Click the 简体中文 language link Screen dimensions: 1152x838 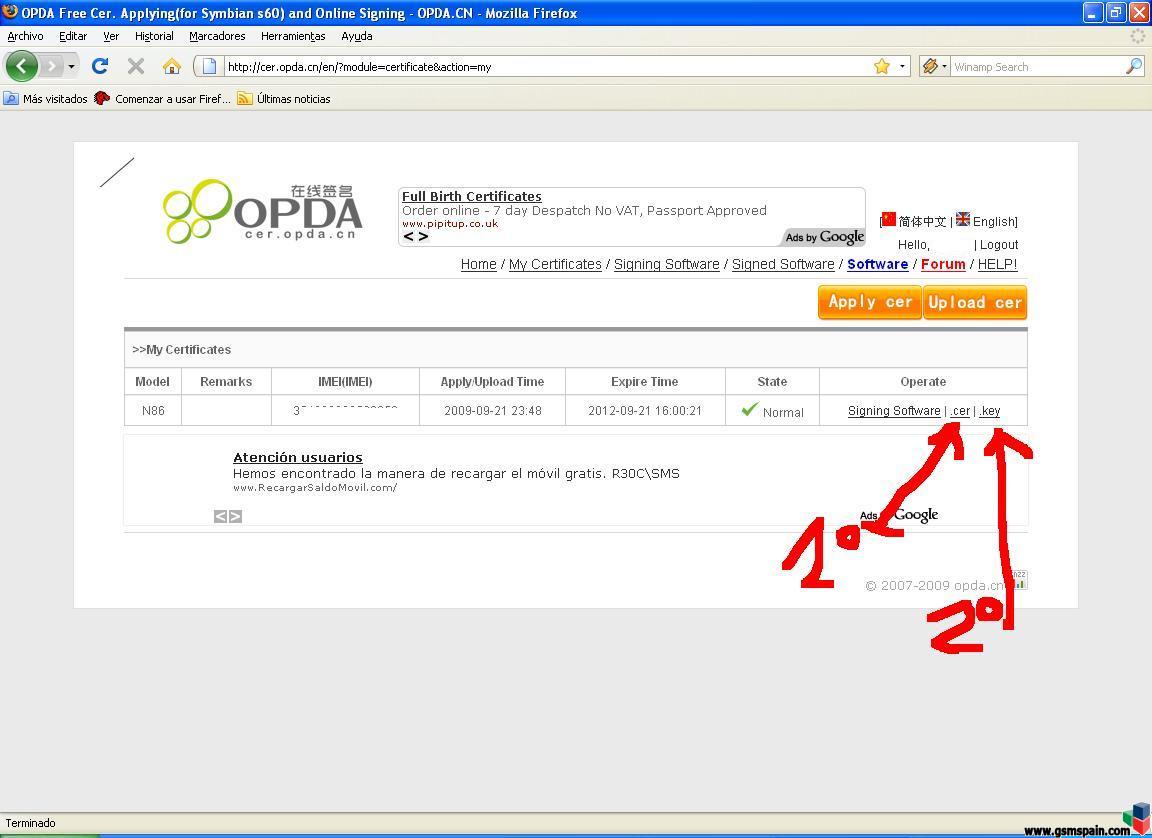point(922,221)
